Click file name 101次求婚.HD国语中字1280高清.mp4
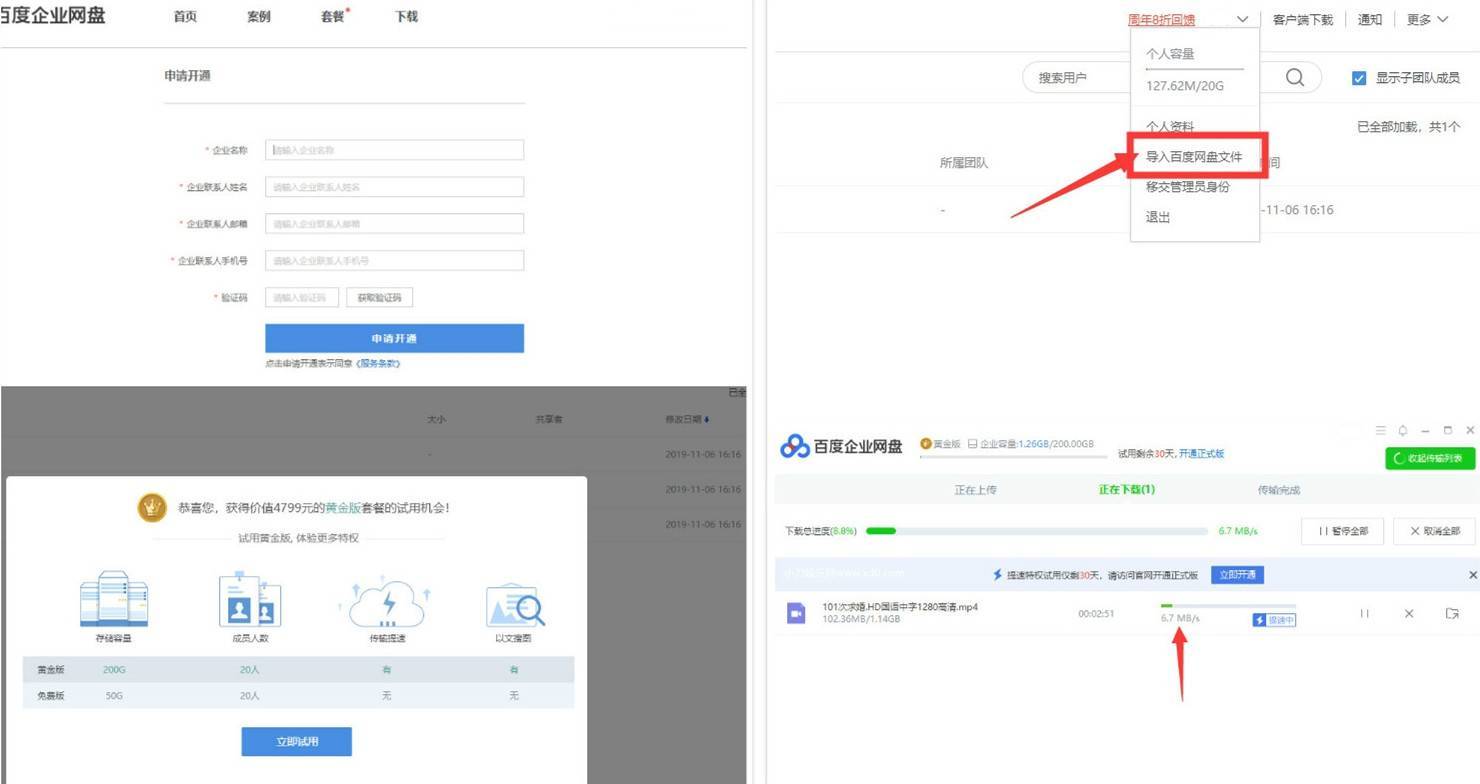Image resolution: width=1480 pixels, height=784 pixels. (899, 607)
